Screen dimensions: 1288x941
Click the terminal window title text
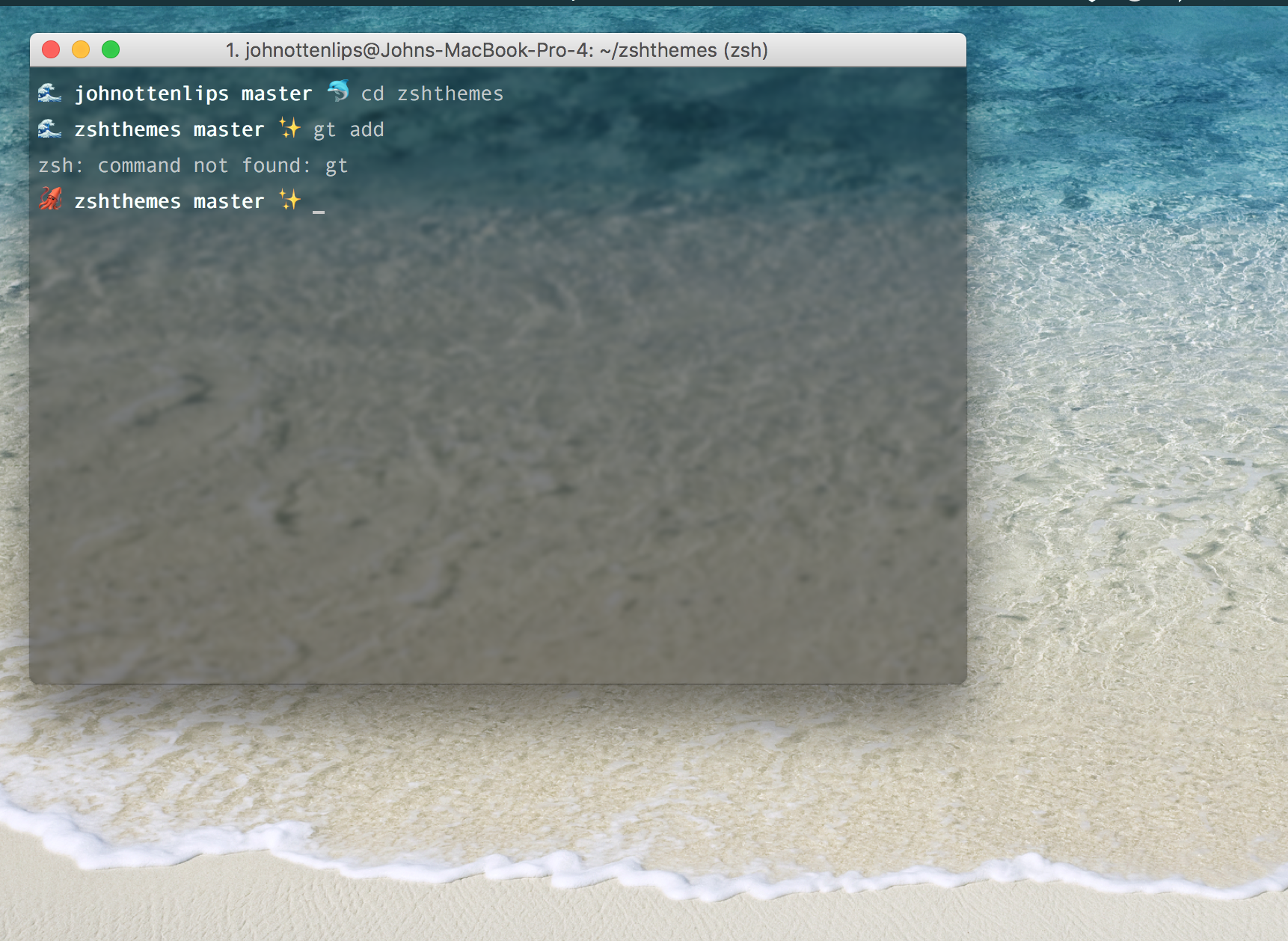497,50
